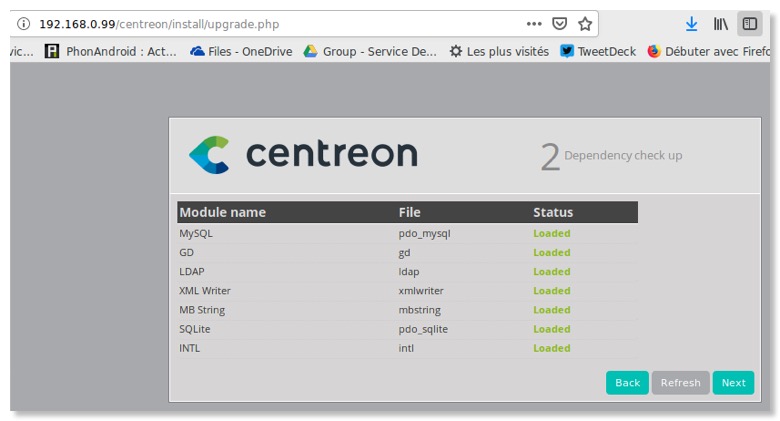Image resolution: width=780 pixels, height=421 pixels.
Task: Click Next to continue the upgrade
Action: pos(733,383)
